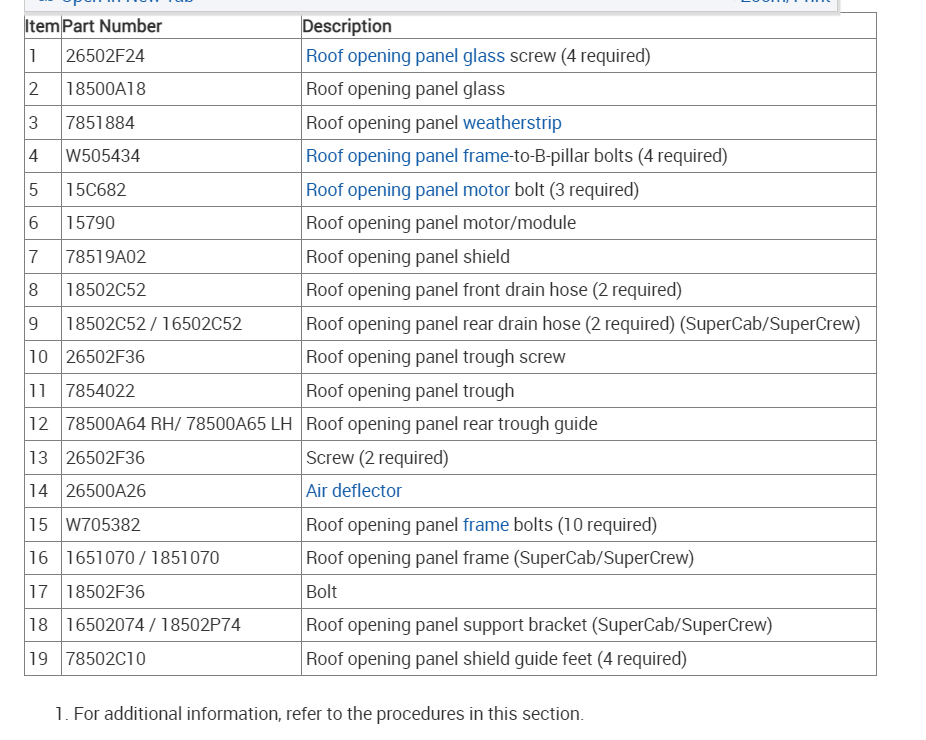Click the 'Part Number' column header

pyautogui.click(x=112, y=26)
